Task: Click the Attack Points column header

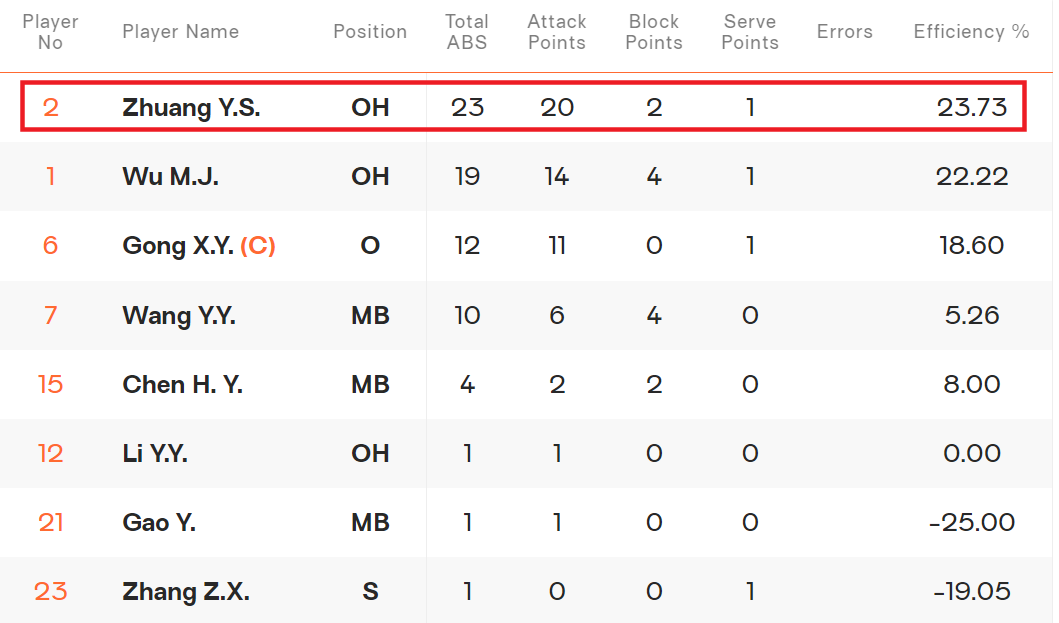Action: [557, 32]
